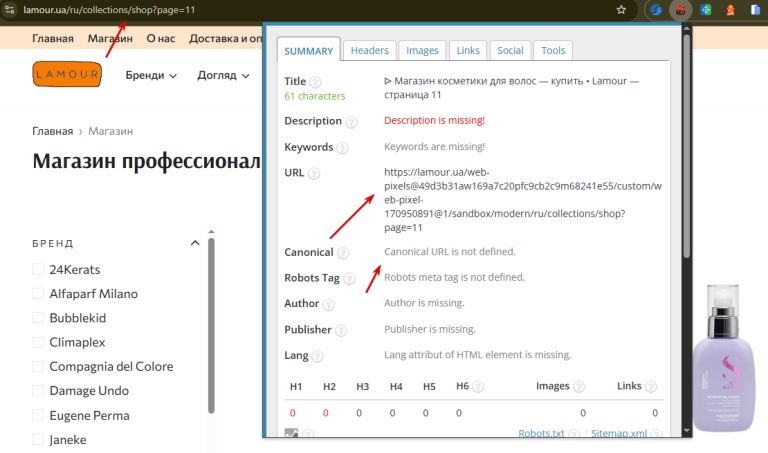Bookmark this page with the star icon
The height and width of the screenshot is (453, 768).
tap(621, 10)
